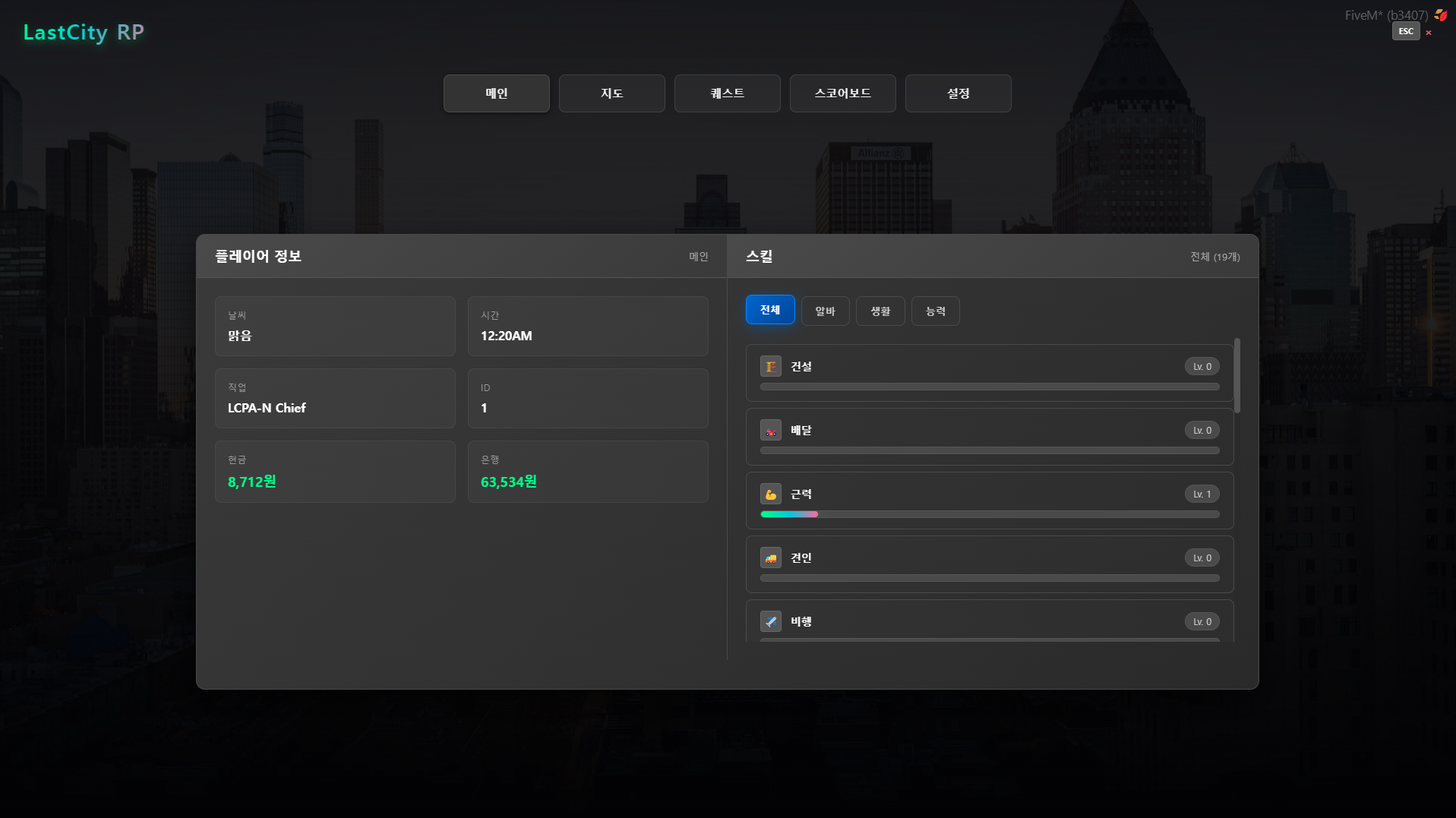Click the 은행 bank balance card
This screenshot has width=1456, height=818.
coord(588,472)
